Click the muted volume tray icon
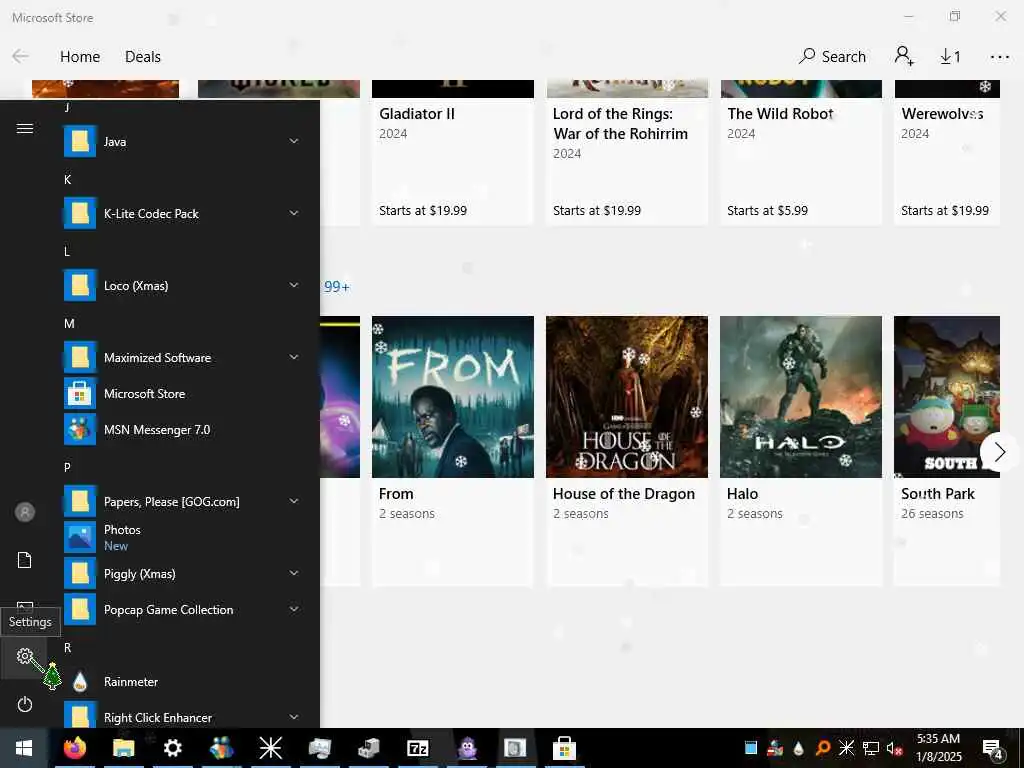This screenshot has width=1024, height=768. [x=893, y=748]
